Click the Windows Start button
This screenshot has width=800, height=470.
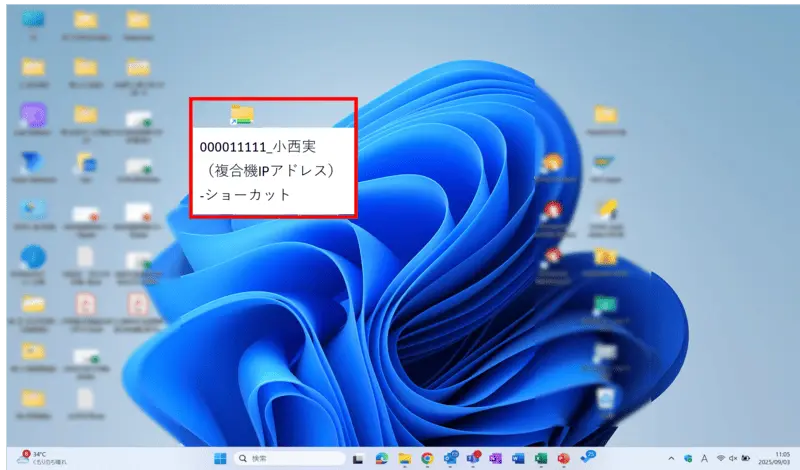[219, 458]
